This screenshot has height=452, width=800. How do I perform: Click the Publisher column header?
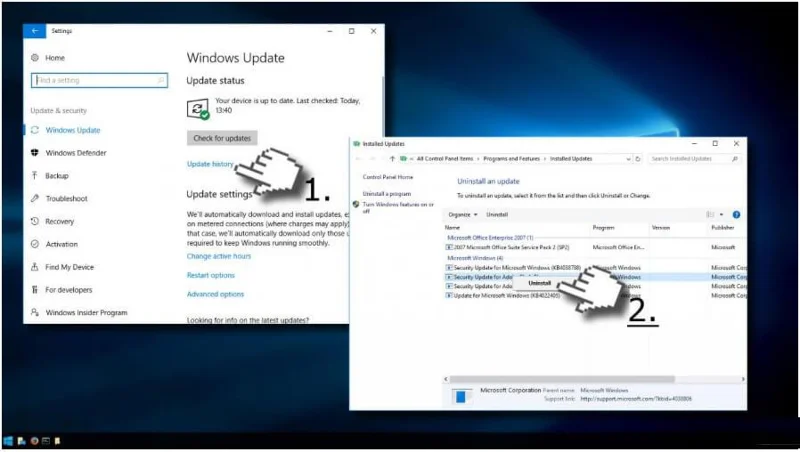click(723, 228)
